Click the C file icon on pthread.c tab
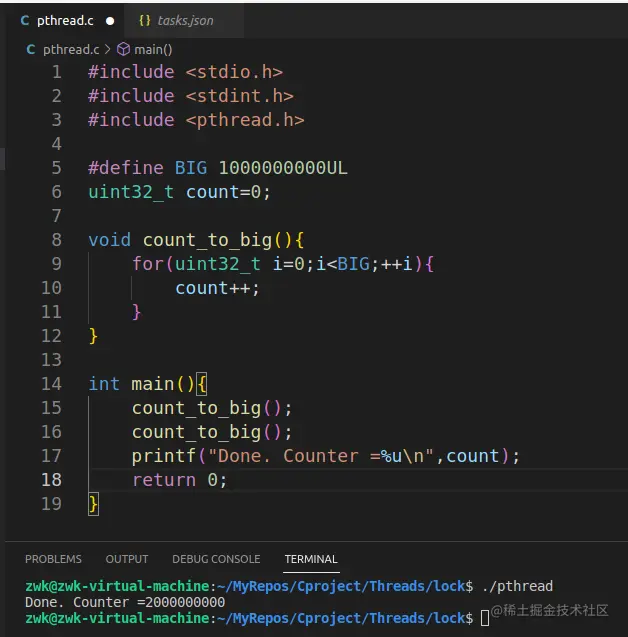This screenshot has height=637, width=628. (x=25, y=21)
